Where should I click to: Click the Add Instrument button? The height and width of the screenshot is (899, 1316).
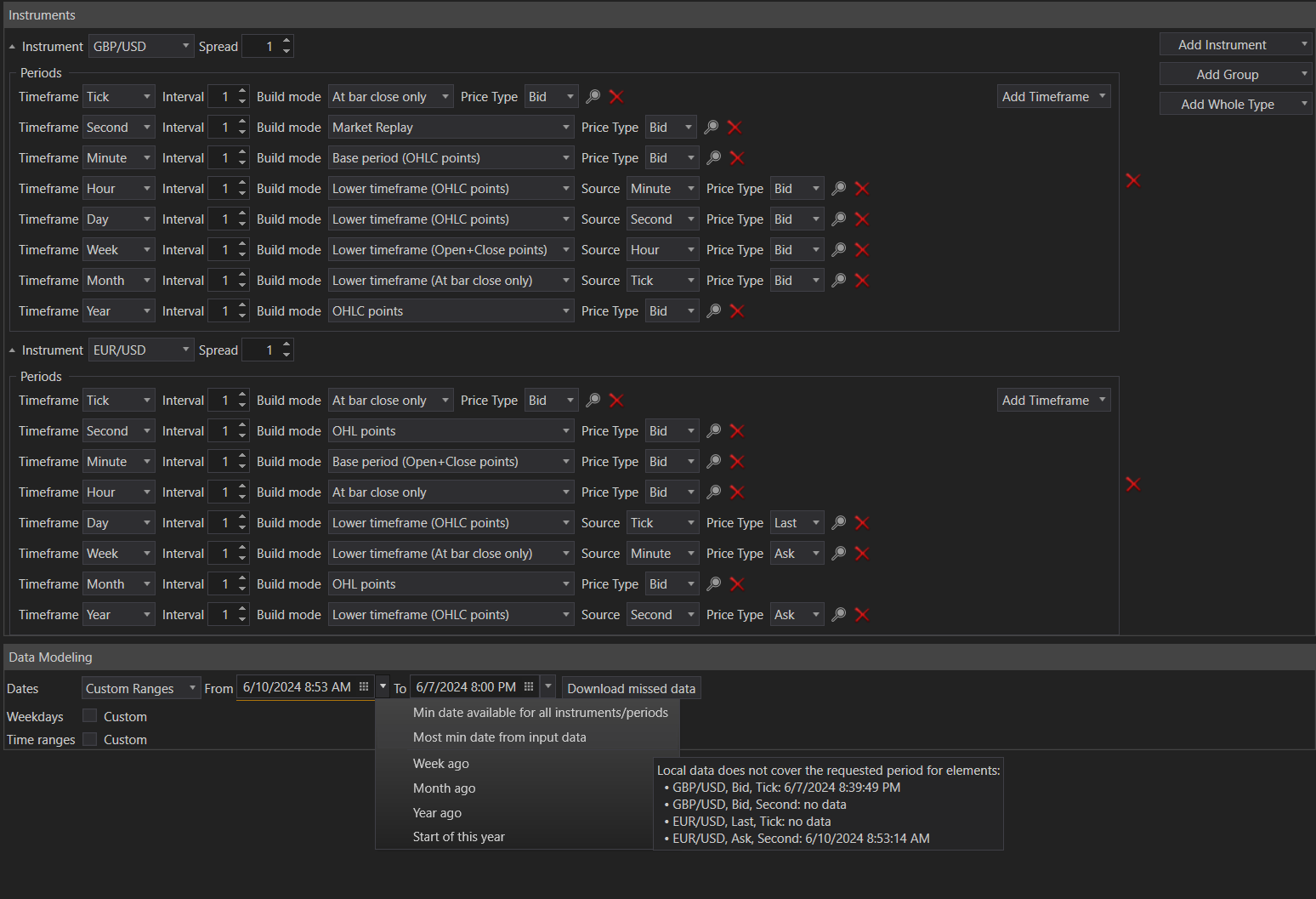coord(1222,45)
